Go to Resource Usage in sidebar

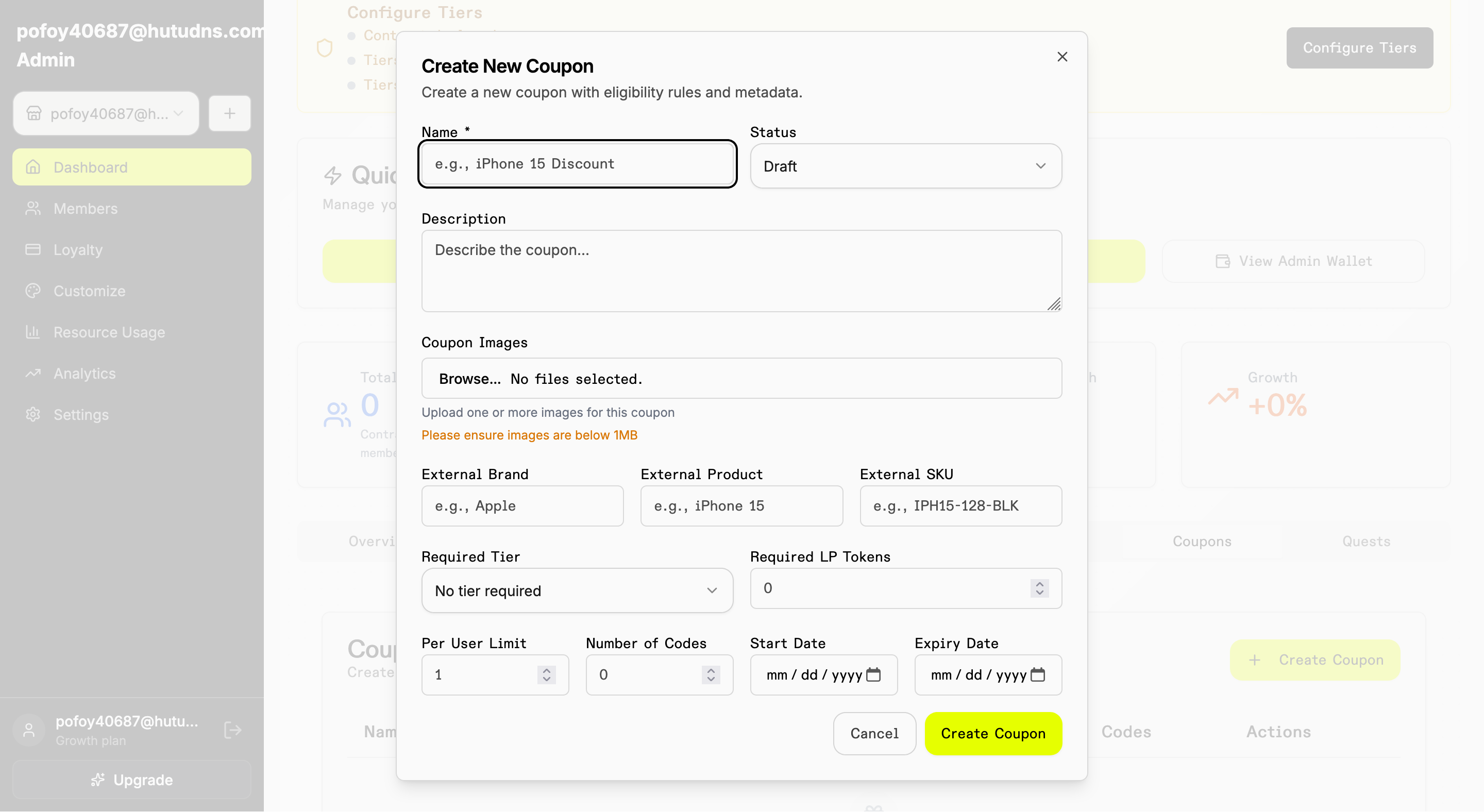coord(109,332)
